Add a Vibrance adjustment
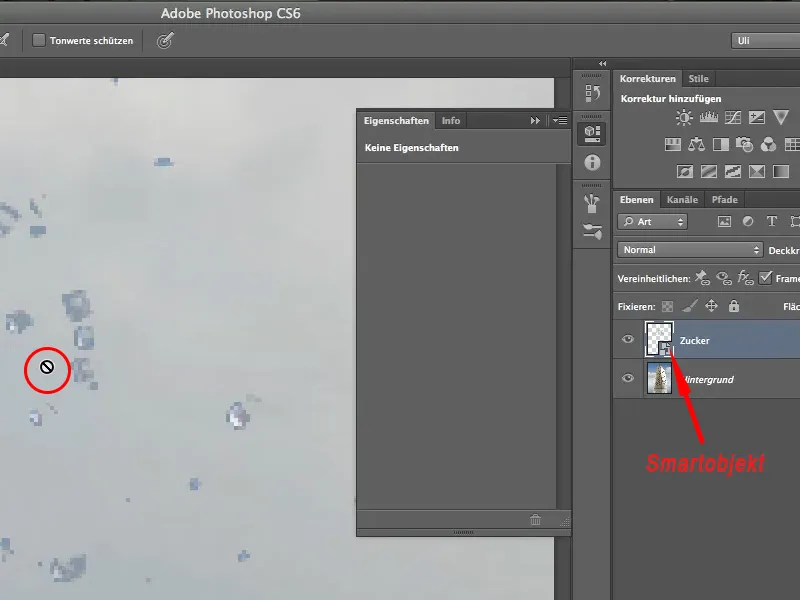Image resolution: width=800 pixels, height=600 pixels. point(781,117)
